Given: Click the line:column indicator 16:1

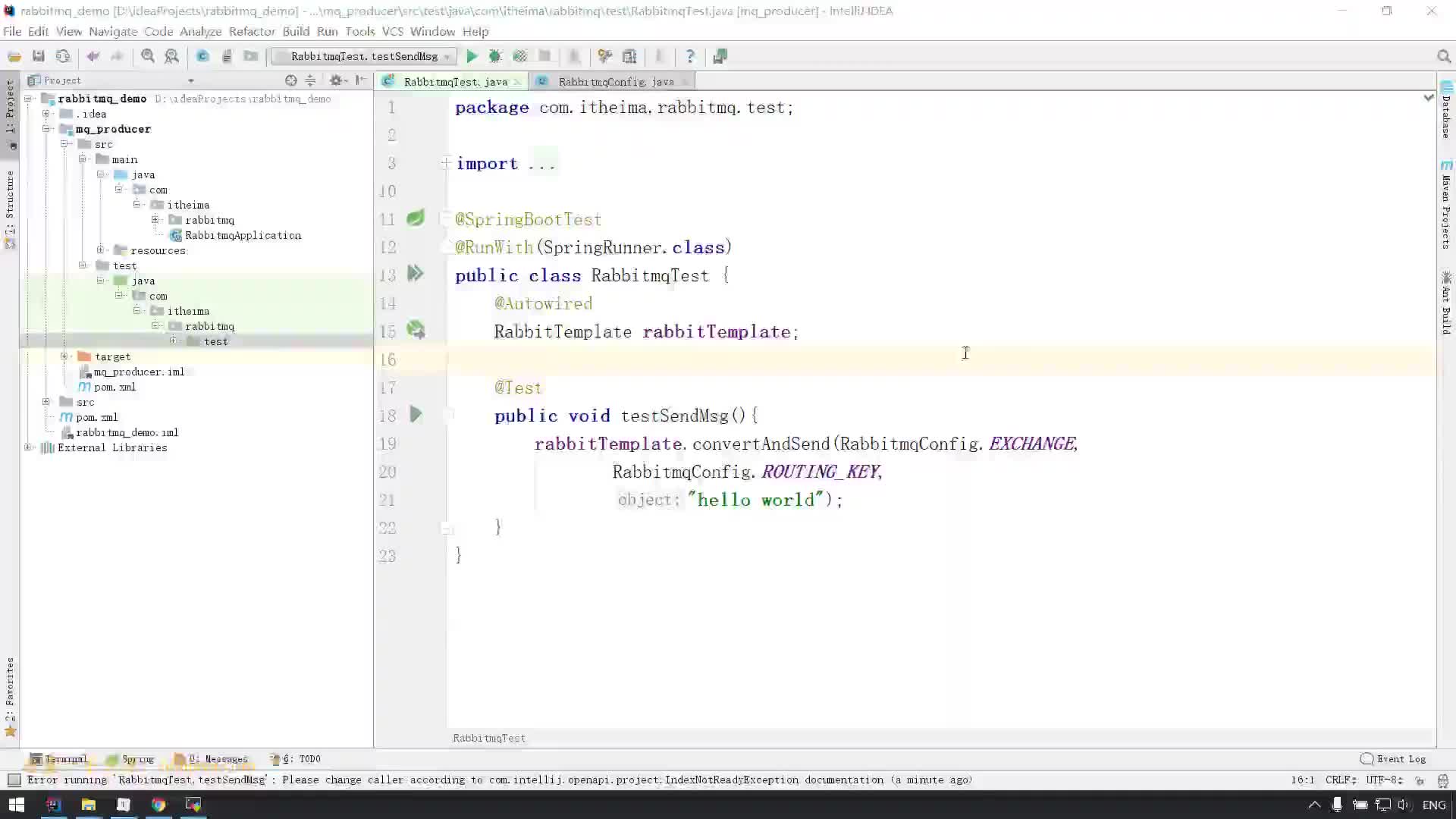Looking at the screenshot, I should pos(1303,780).
